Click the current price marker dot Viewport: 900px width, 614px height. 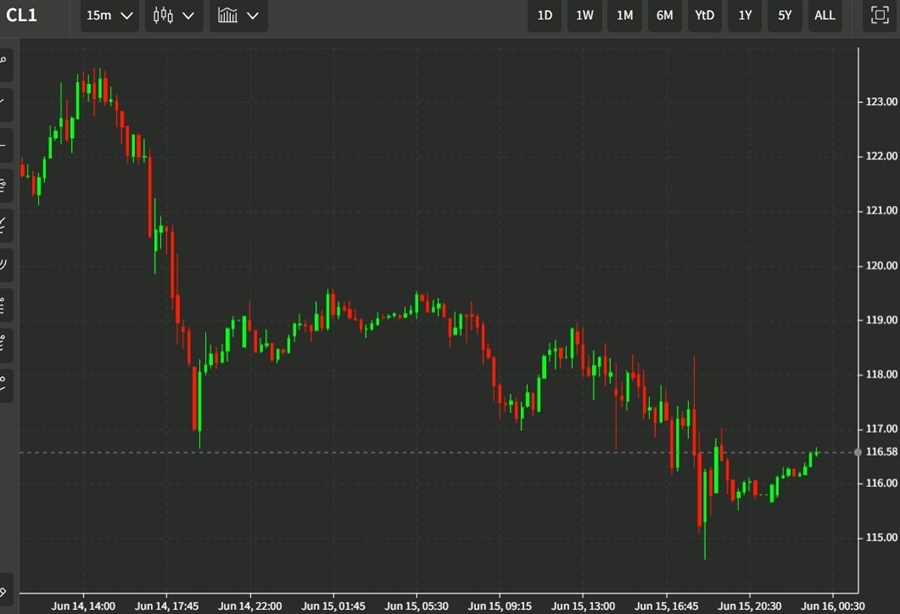(x=858, y=452)
